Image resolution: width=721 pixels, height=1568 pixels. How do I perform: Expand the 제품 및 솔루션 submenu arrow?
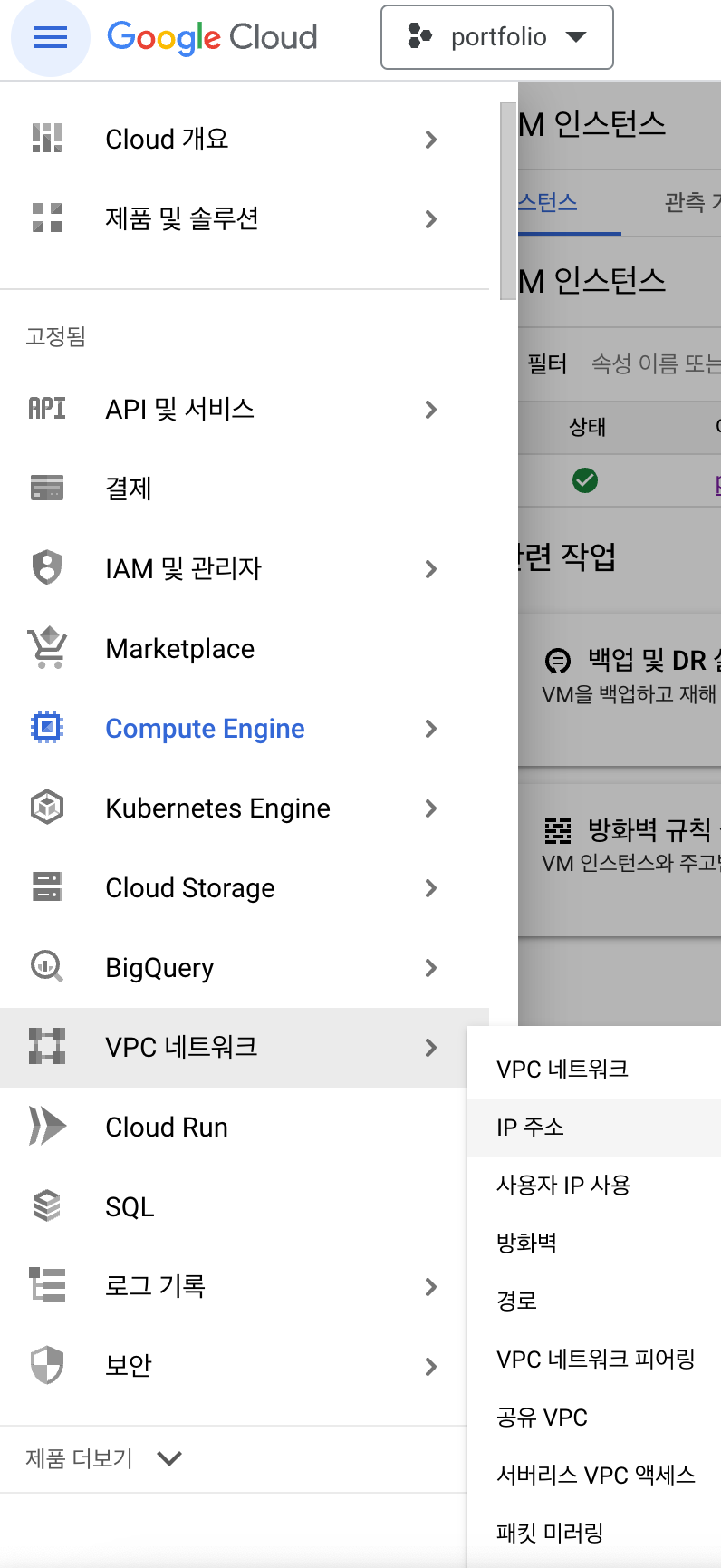point(431,219)
